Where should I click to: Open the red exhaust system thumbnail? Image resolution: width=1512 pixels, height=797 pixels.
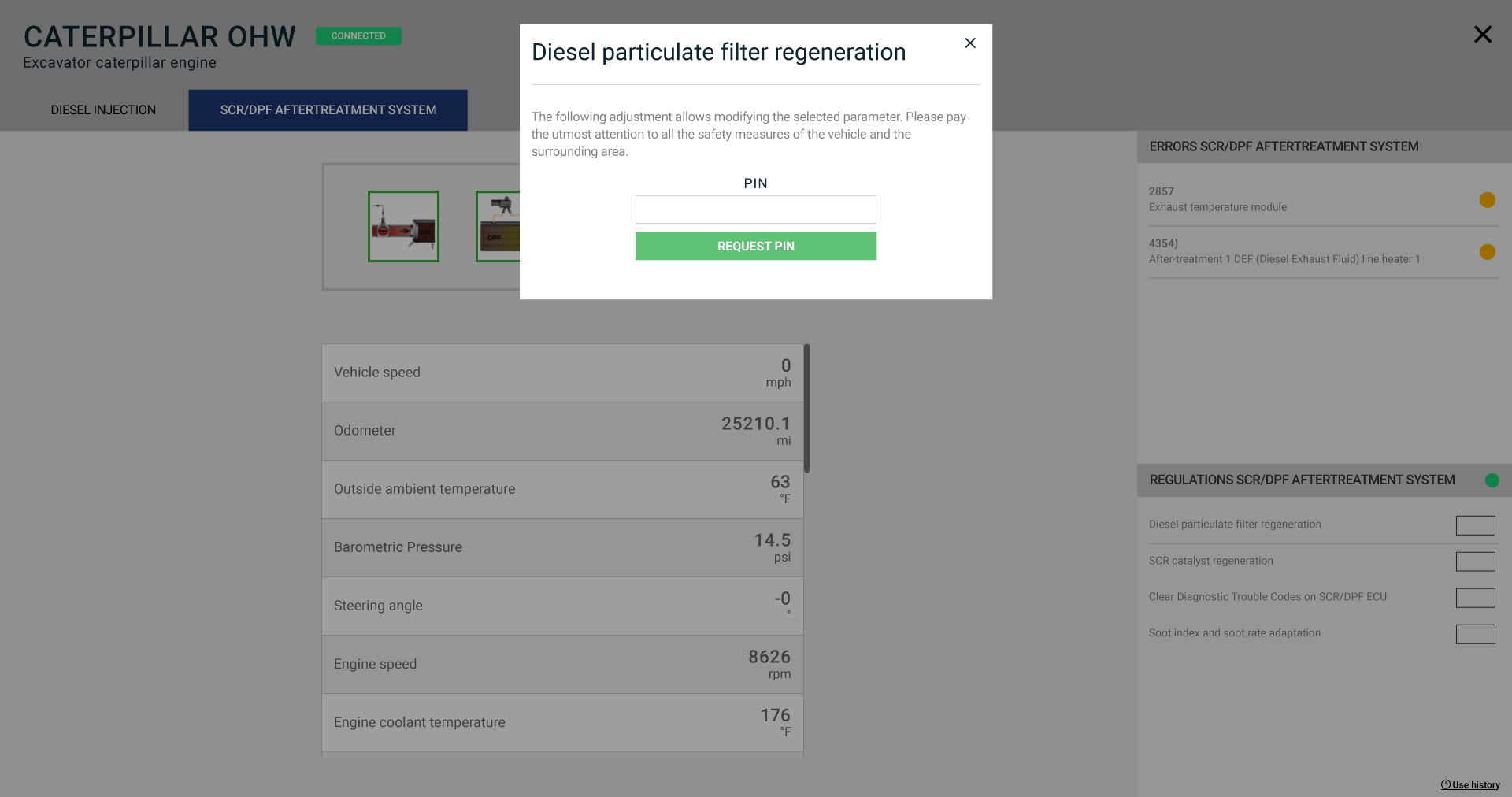403,227
